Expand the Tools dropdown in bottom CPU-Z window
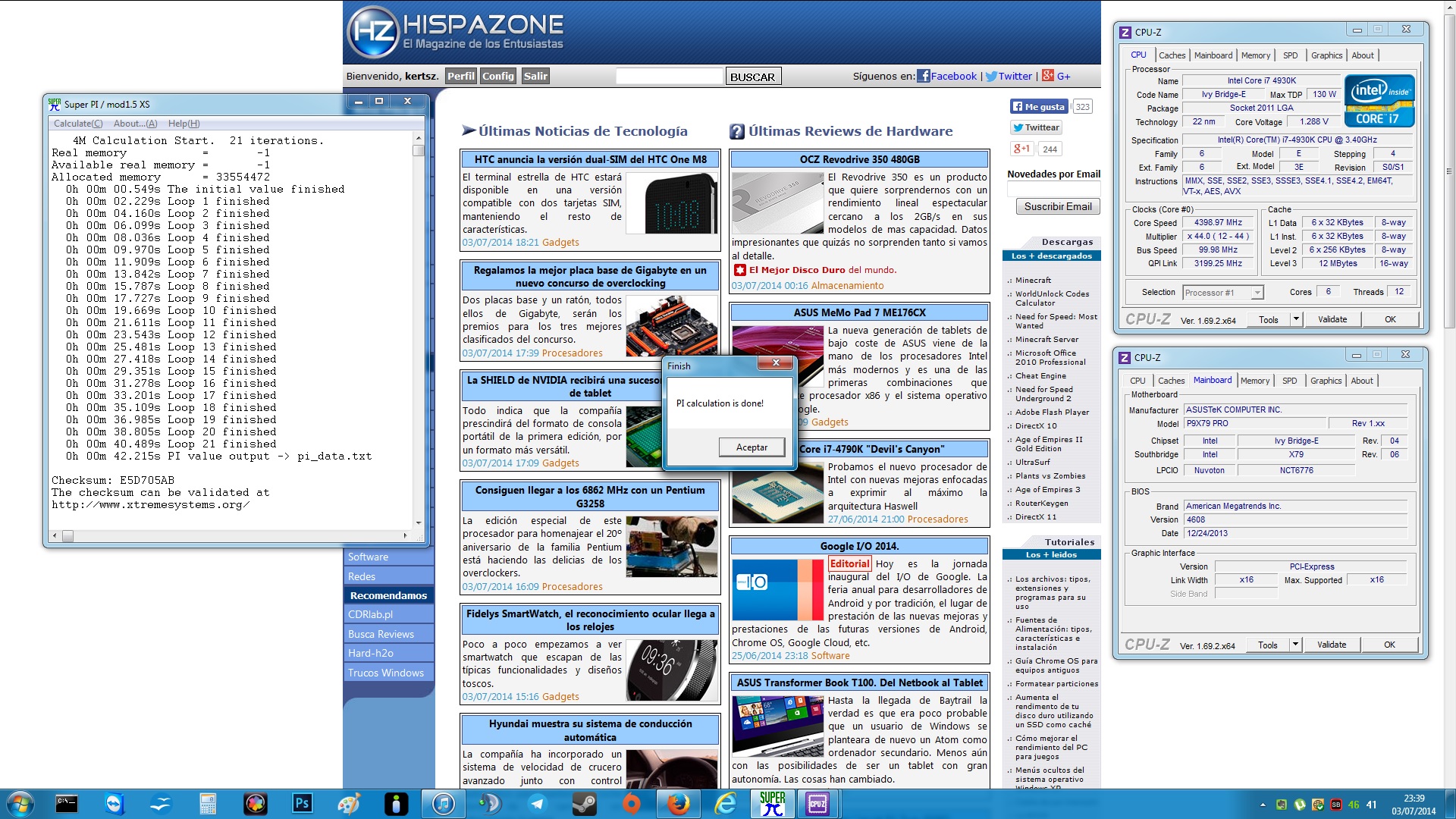 [1295, 645]
